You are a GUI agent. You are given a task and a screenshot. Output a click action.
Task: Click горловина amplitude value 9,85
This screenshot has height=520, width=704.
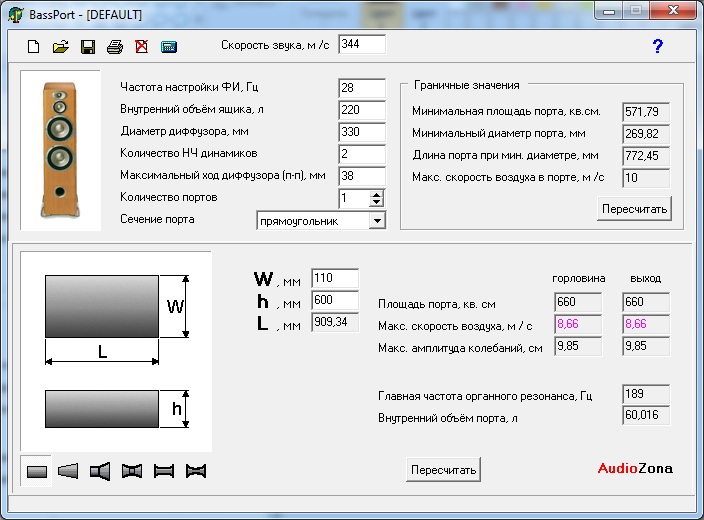tap(578, 346)
